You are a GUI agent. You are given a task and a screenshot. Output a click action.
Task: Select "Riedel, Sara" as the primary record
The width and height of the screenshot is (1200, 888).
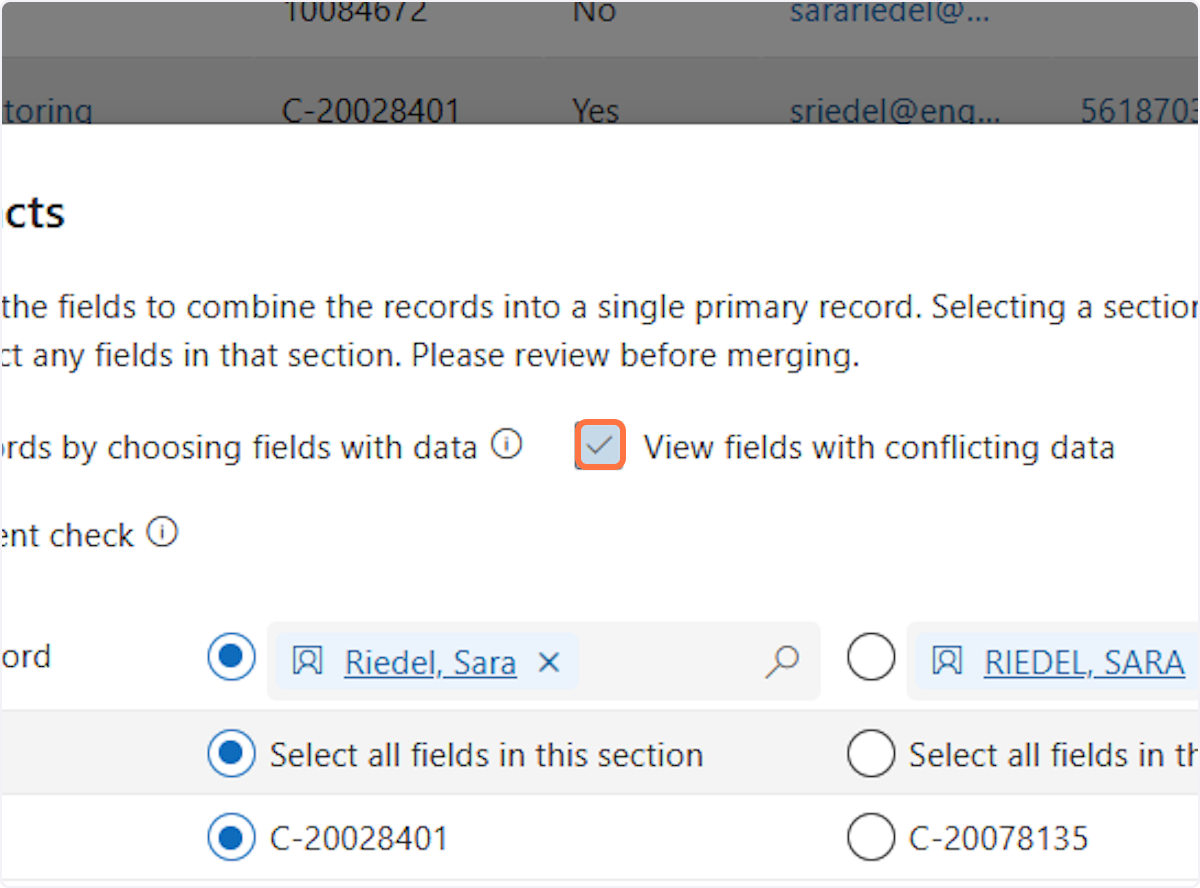pos(231,657)
